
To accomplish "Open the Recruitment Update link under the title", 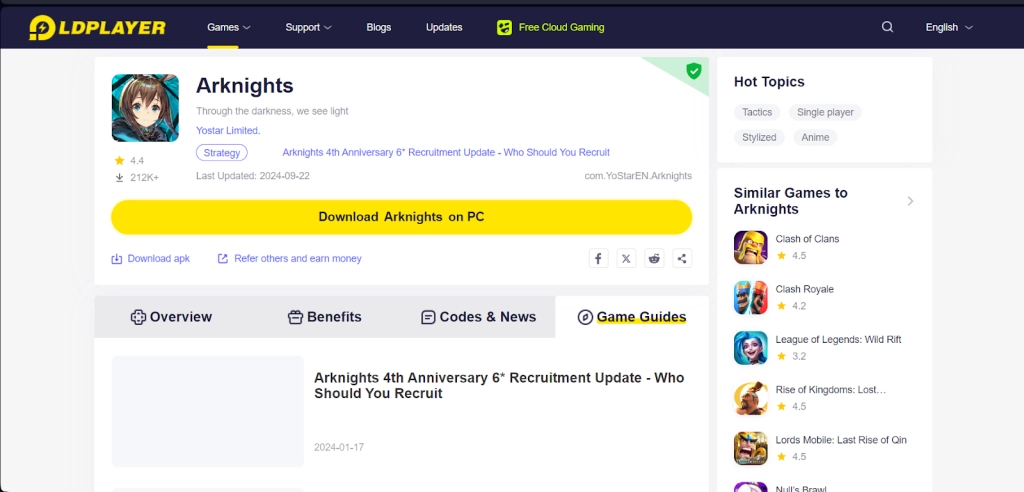I will 446,152.
